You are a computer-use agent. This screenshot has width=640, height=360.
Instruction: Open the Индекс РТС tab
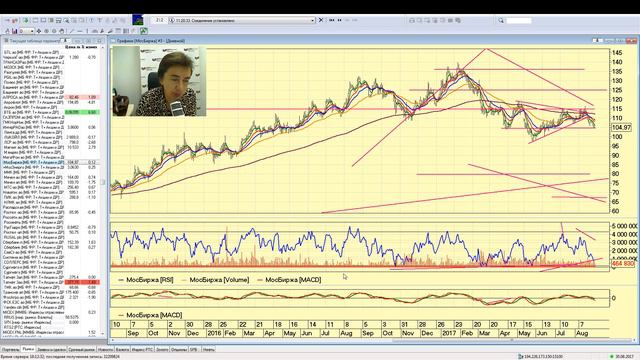click(x=142, y=350)
